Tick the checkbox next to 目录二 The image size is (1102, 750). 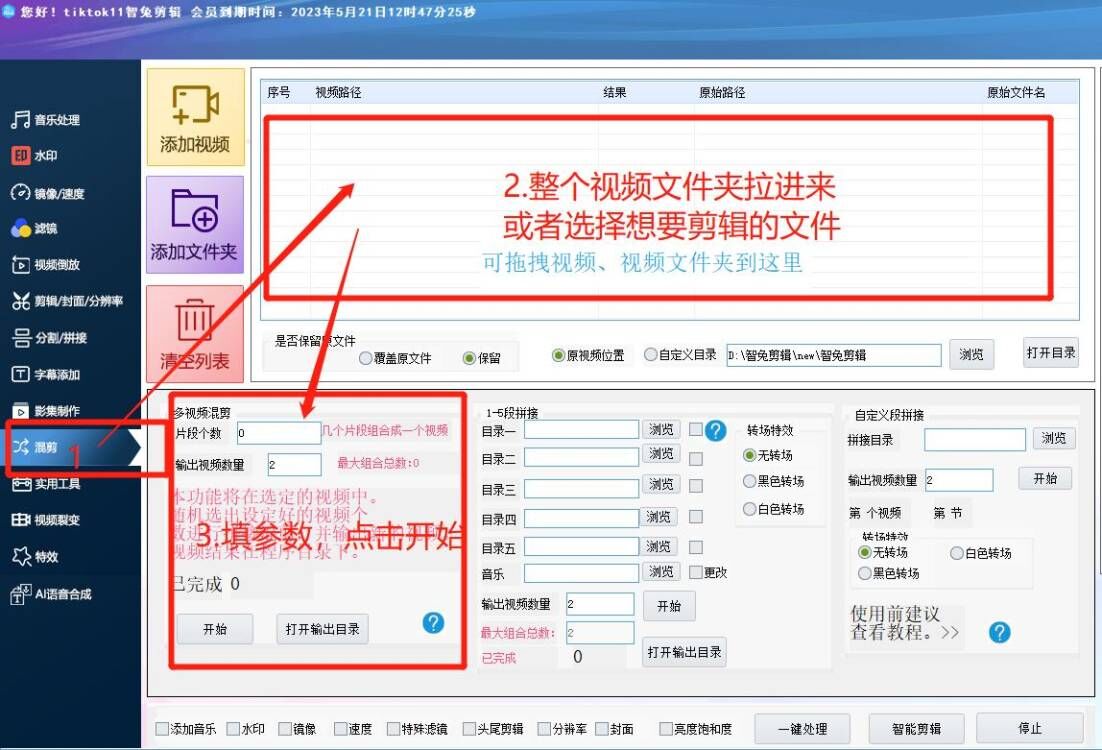pyautogui.click(x=696, y=458)
